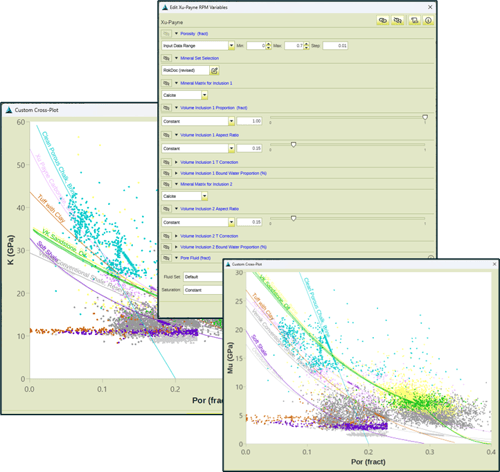The height and width of the screenshot is (472, 500).
Task: Click the link icon beside Volume Inclusion 1 Bound Water Proportion
Action: (166, 173)
